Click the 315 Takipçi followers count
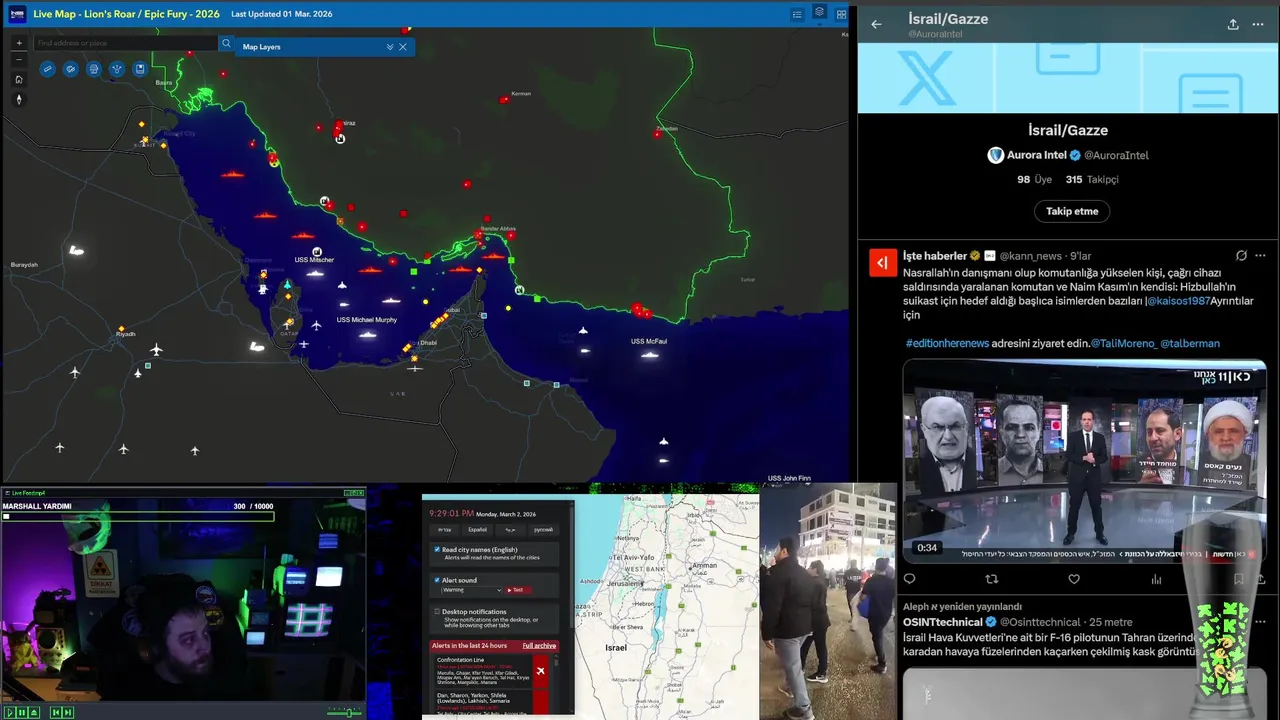The height and width of the screenshot is (720, 1280). pyautogui.click(x=1092, y=180)
